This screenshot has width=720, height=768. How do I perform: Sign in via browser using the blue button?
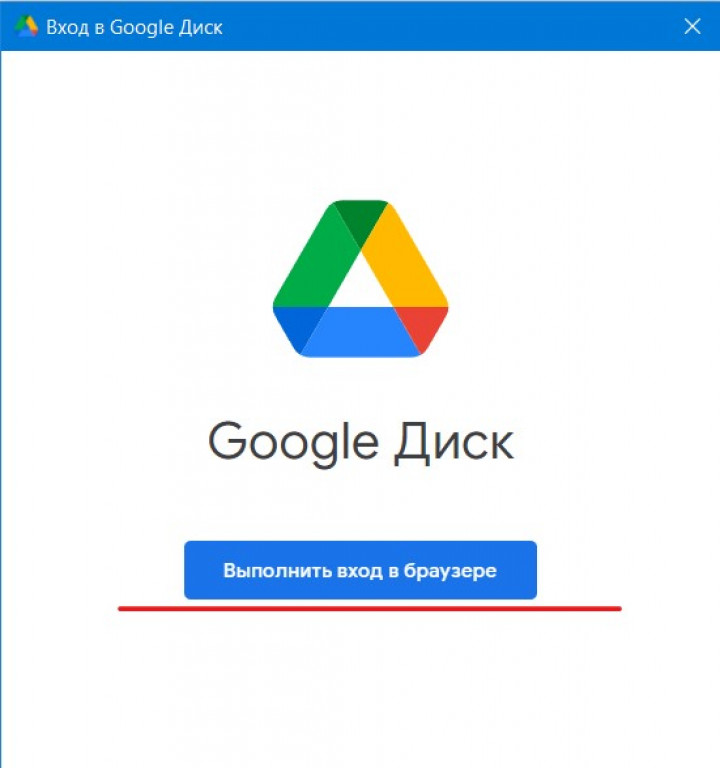[x=360, y=570]
